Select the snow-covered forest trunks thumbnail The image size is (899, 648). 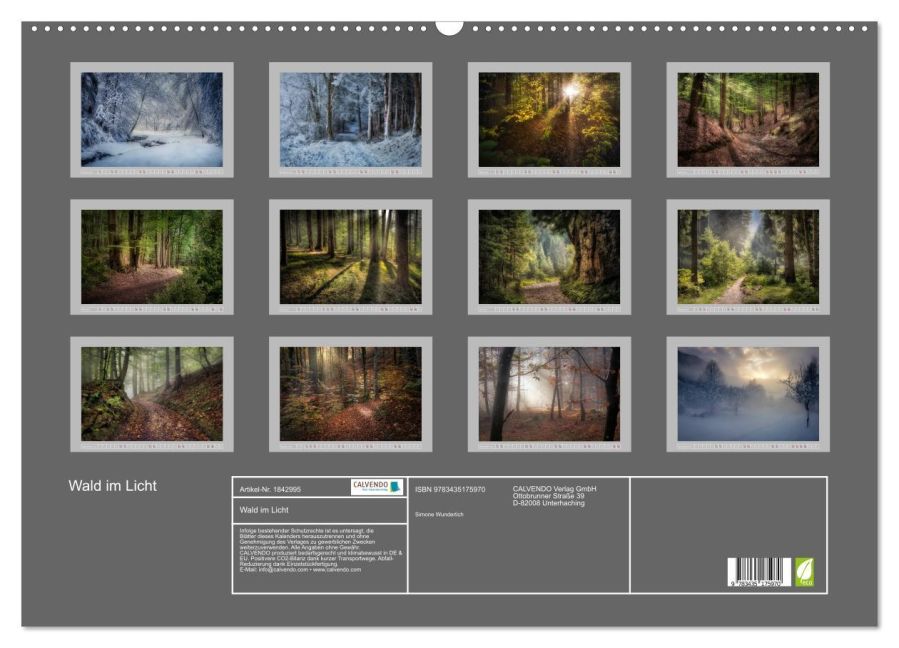(x=350, y=119)
